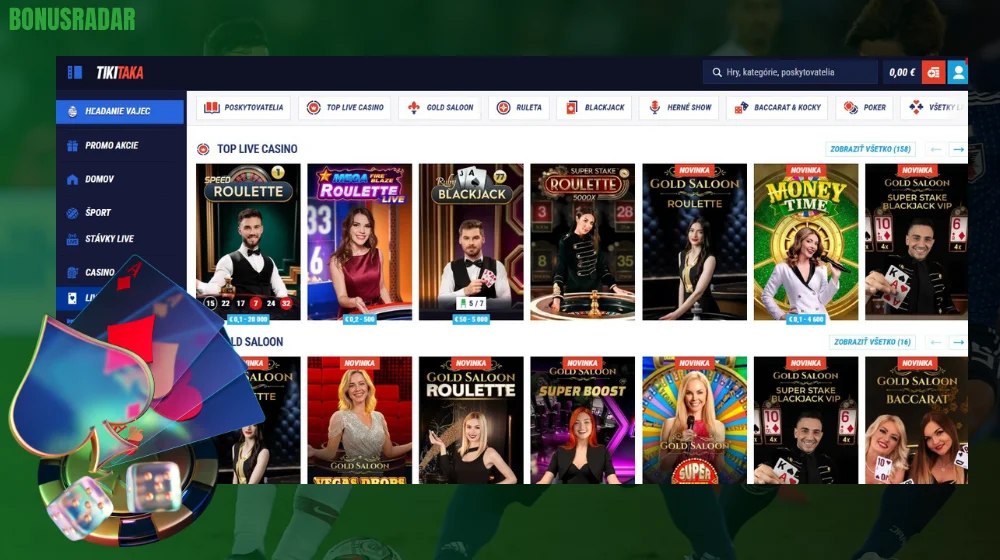This screenshot has width=1000, height=560.
Task: Toggle the sidebar menu icon beside TikiTaka logo
Action: tap(75, 72)
